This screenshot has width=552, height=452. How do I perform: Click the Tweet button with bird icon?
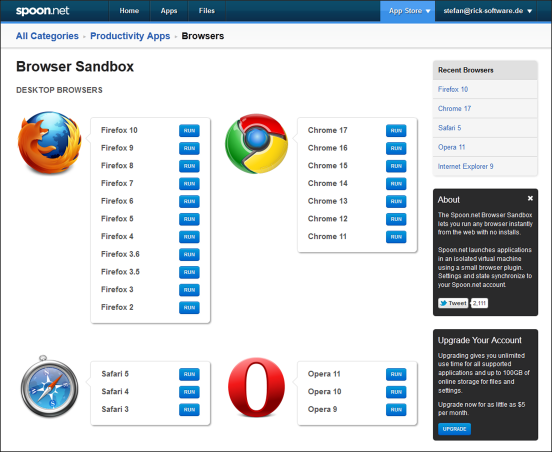[453, 303]
